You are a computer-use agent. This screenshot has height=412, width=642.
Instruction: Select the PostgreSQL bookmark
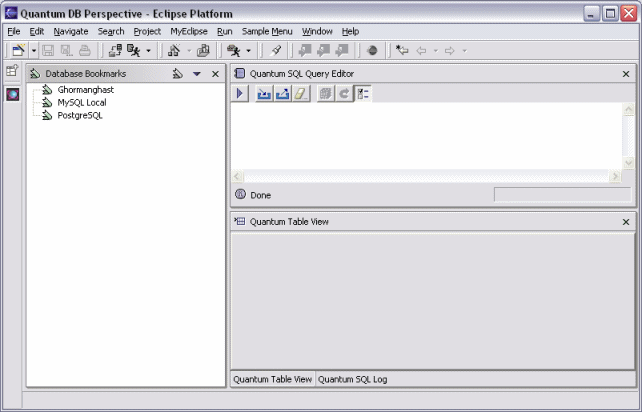(79, 115)
